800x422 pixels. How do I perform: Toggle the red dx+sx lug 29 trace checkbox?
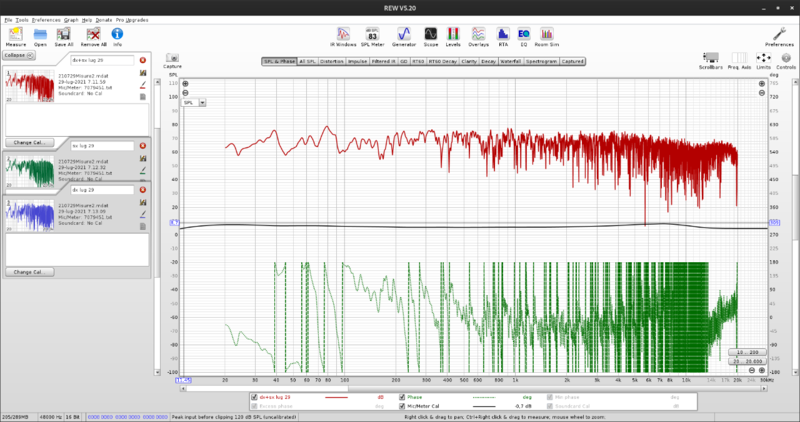255,397
